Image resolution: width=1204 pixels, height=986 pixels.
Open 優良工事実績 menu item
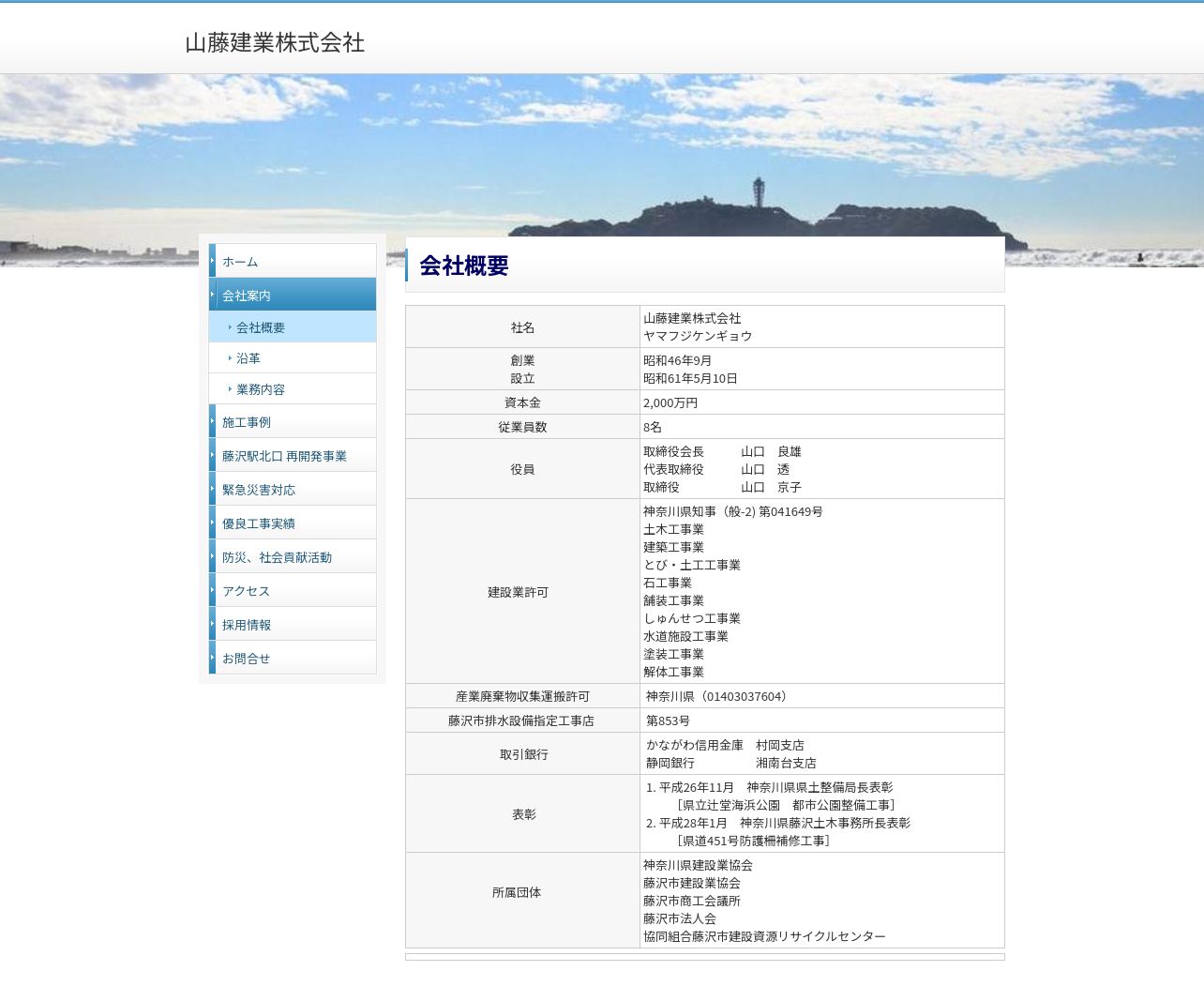[293, 523]
